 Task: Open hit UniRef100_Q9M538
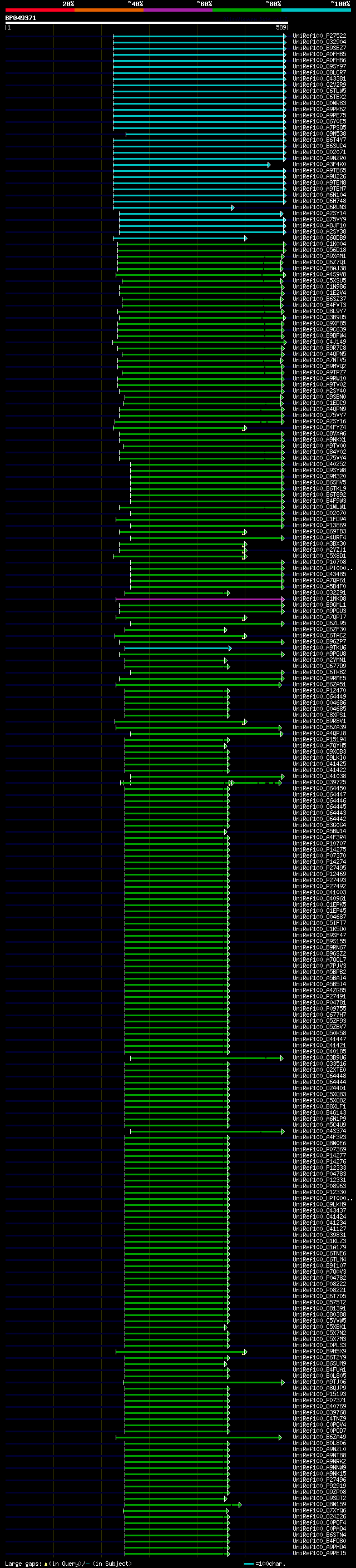click(x=319, y=134)
